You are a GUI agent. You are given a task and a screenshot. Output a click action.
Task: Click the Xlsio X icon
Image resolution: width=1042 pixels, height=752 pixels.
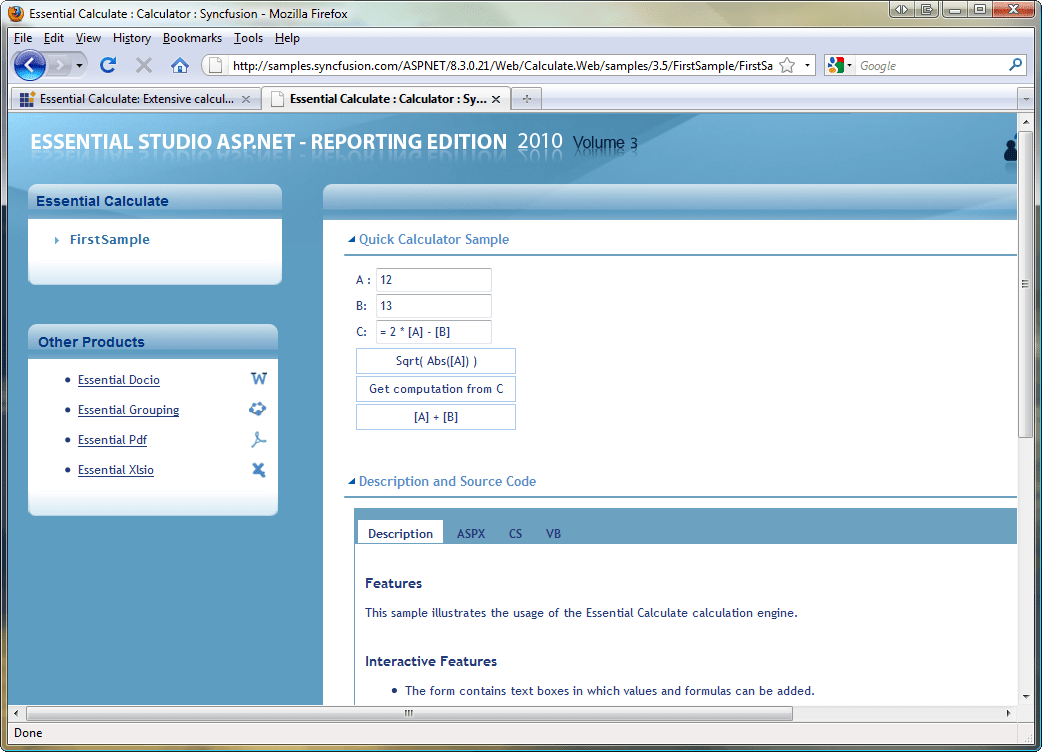tap(259, 470)
